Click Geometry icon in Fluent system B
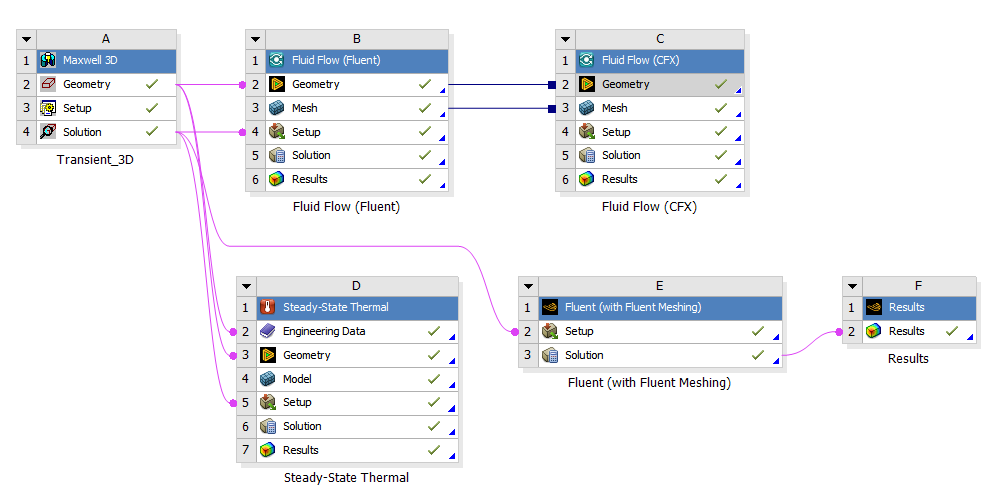The image size is (1002, 494). (277, 84)
